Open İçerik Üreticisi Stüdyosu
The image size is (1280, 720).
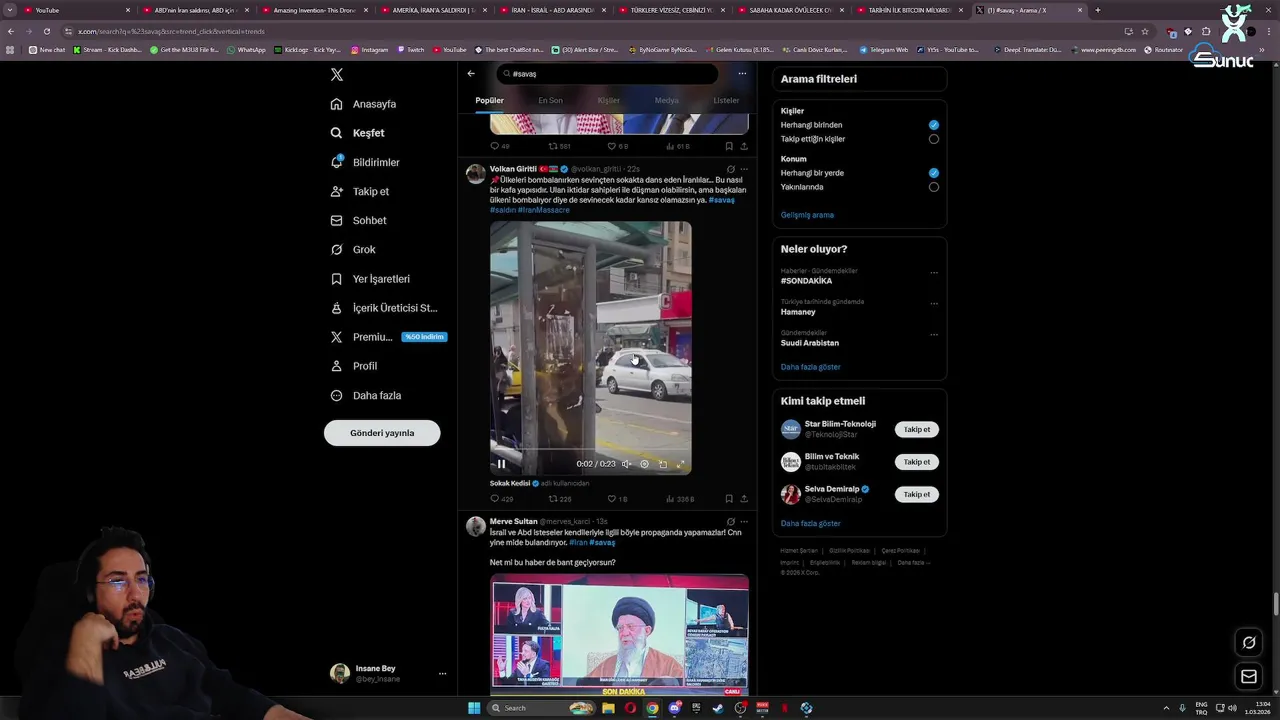pyautogui.click(x=384, y=308)
